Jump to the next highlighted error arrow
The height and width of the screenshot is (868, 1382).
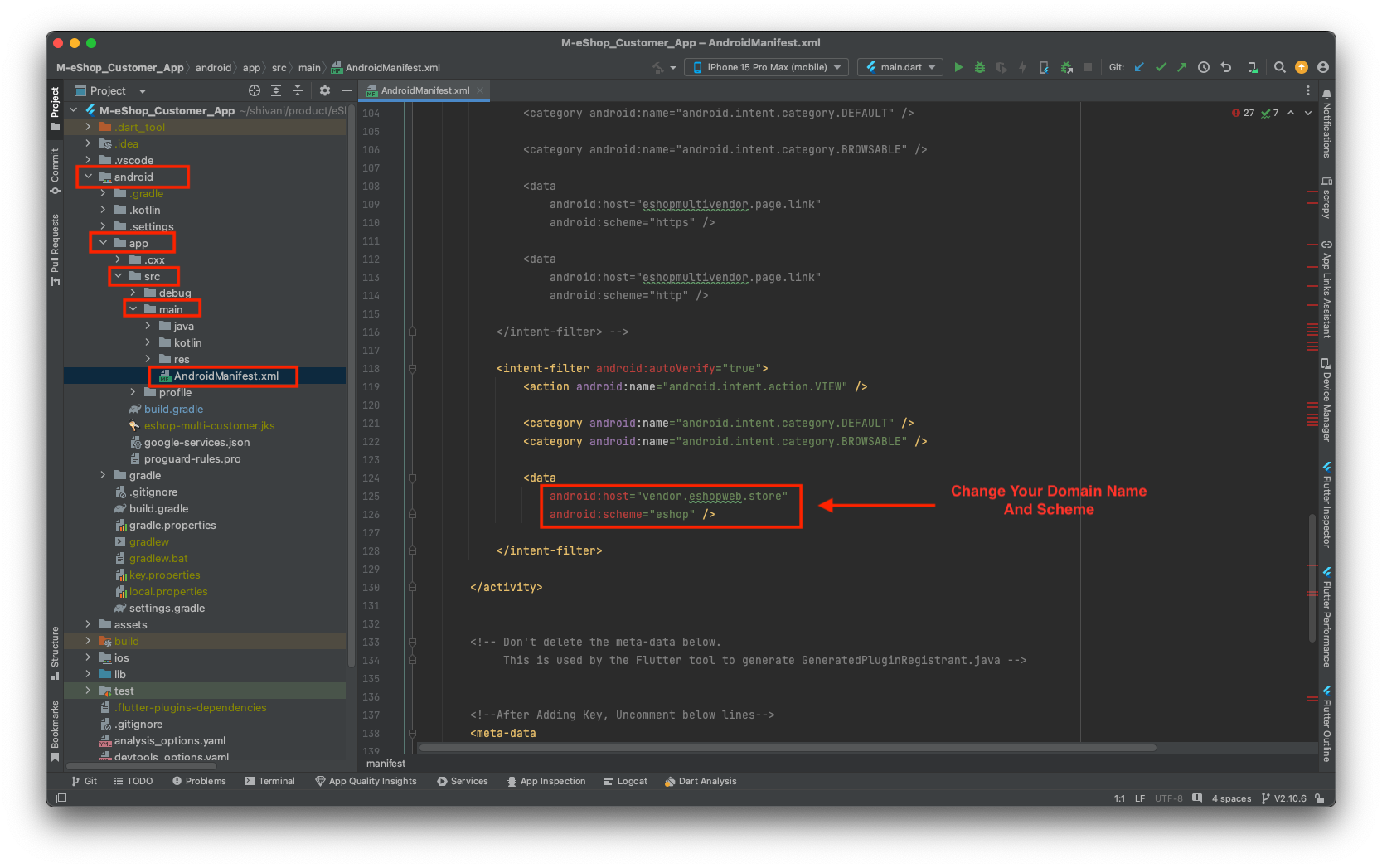click(x=1308, y=113)
